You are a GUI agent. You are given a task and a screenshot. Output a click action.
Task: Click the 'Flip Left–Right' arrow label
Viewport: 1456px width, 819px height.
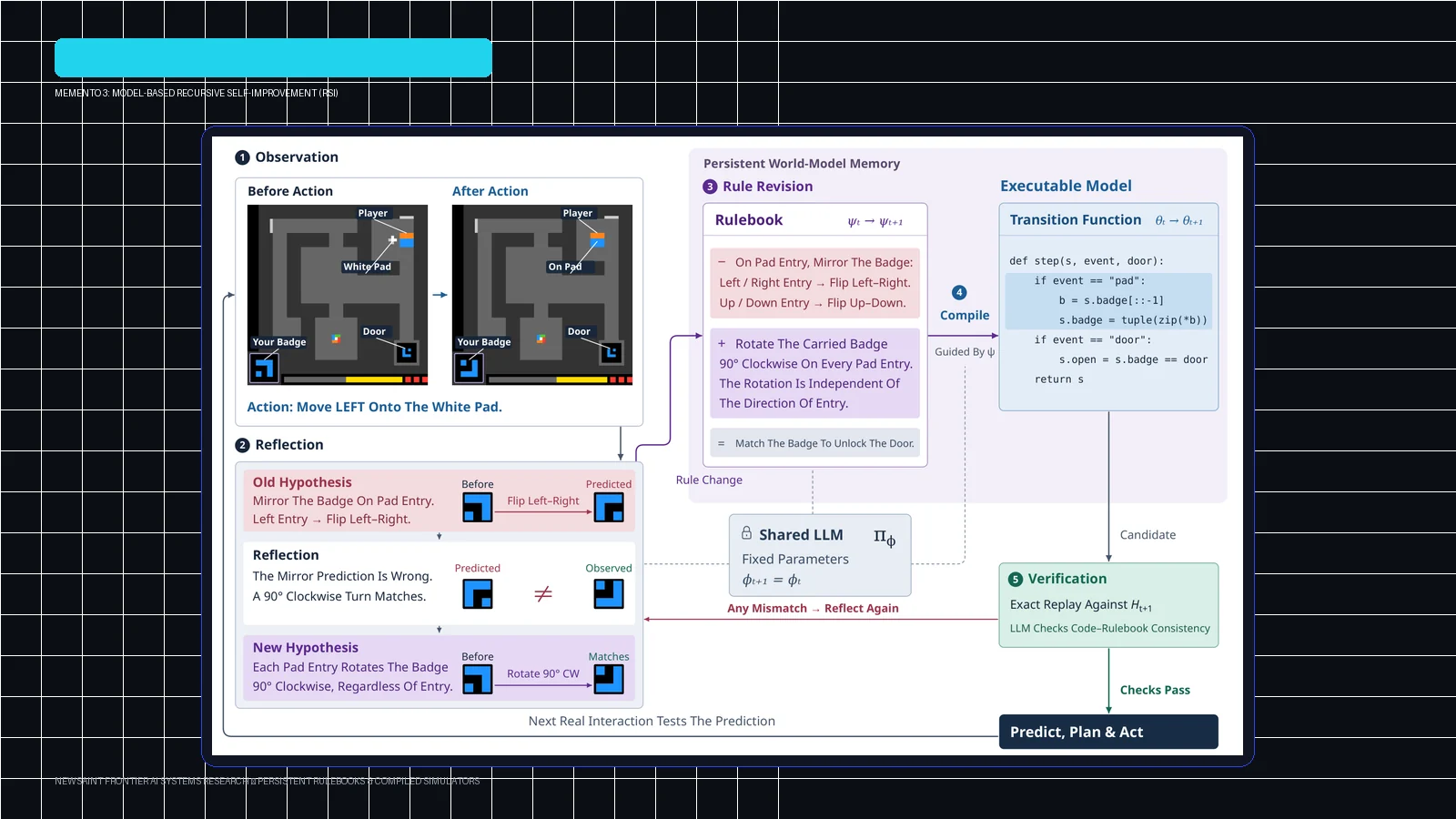coord(543,500)
